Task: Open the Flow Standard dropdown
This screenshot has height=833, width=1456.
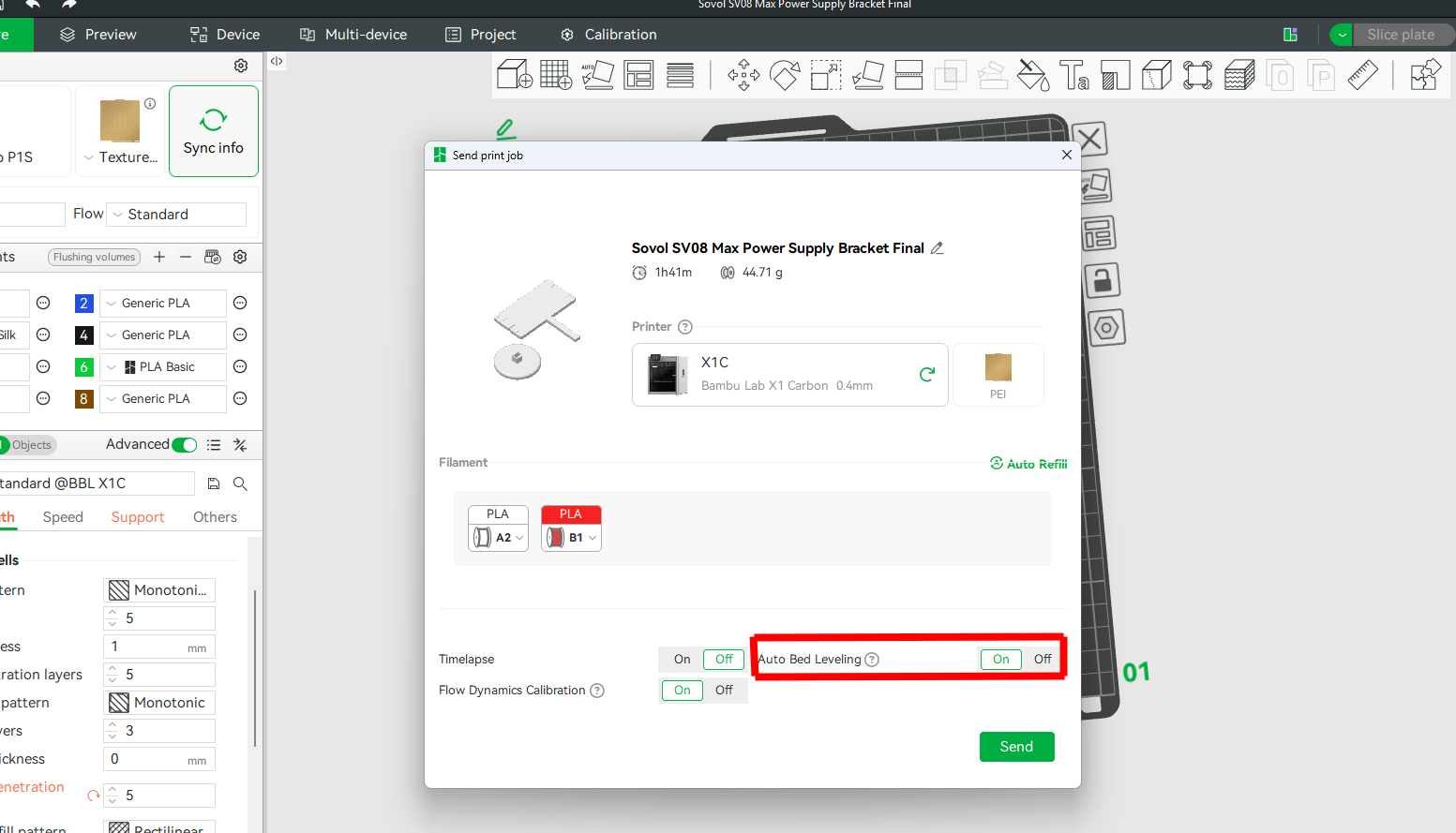Action: coord(176,215)
